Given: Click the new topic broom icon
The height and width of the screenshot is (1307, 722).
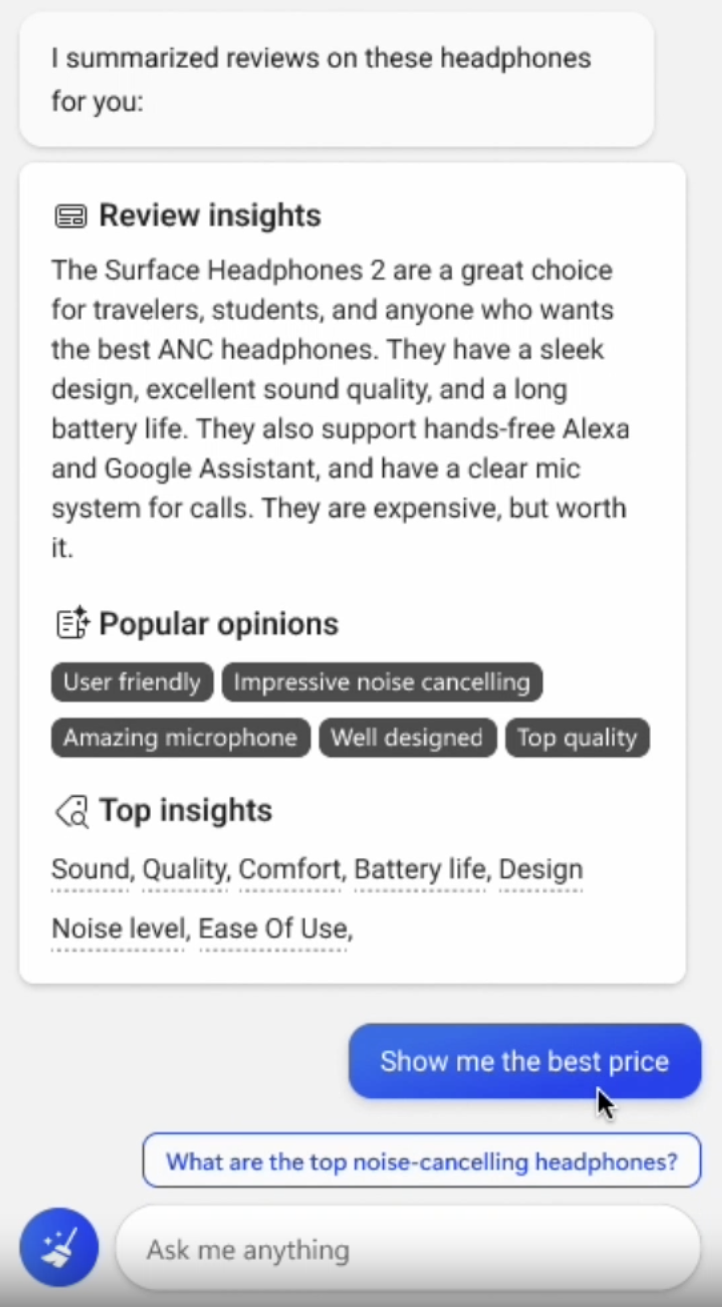Looking at the screenshot, I should (x=59, y=1248).
